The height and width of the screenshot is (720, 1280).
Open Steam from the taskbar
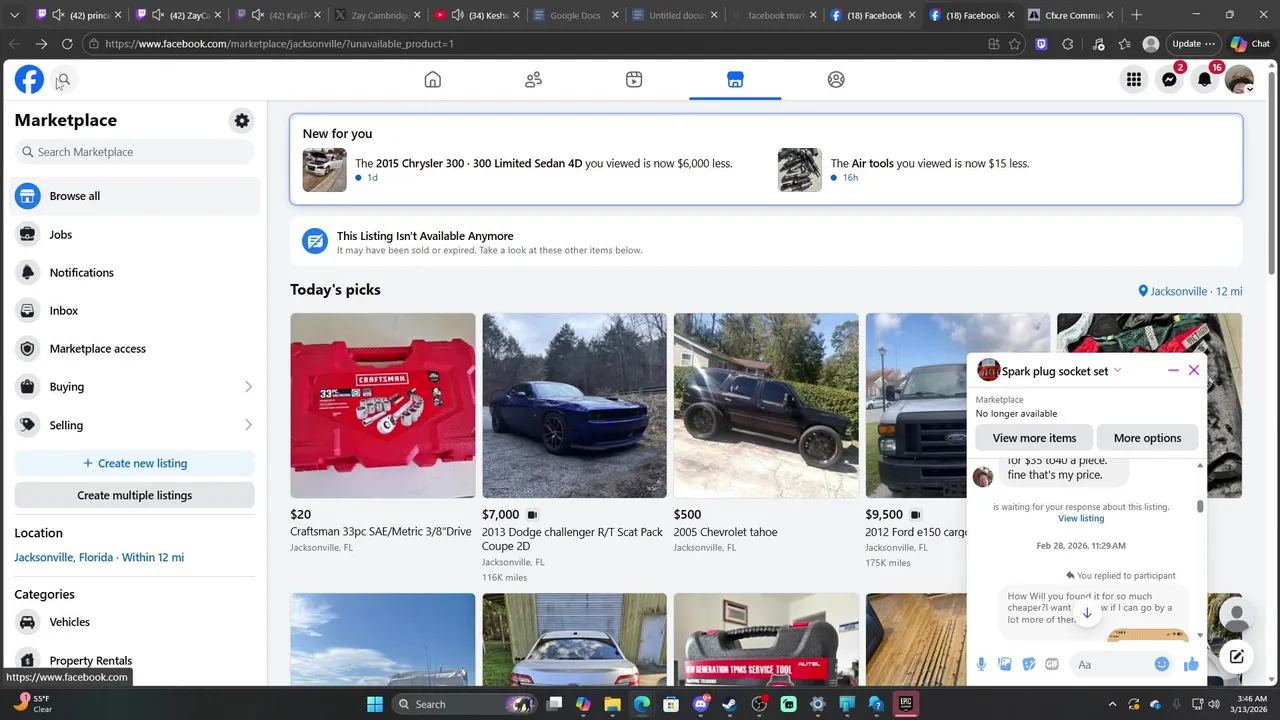(x=729, y=704)
